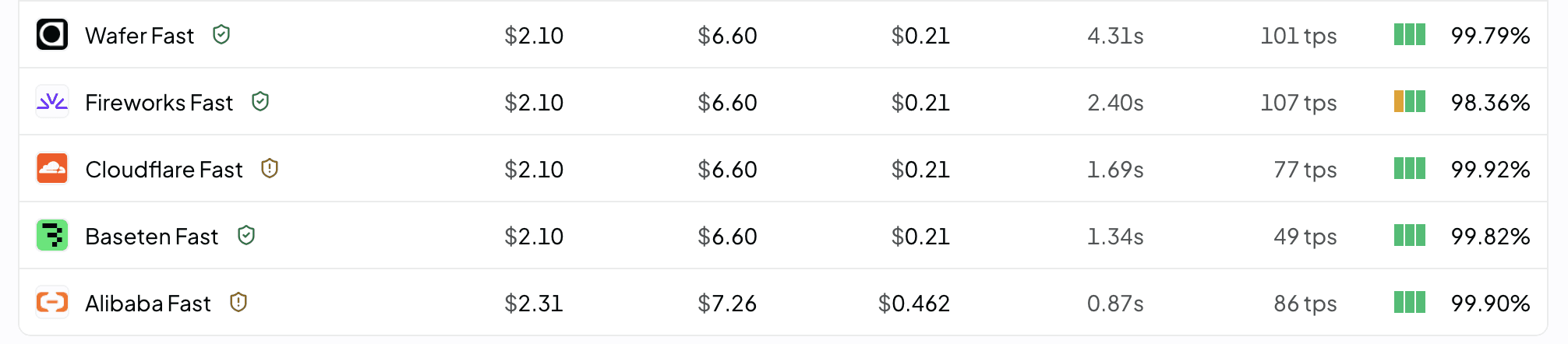Open the Fireworks Fast provider link

click(x=159, y=103)
